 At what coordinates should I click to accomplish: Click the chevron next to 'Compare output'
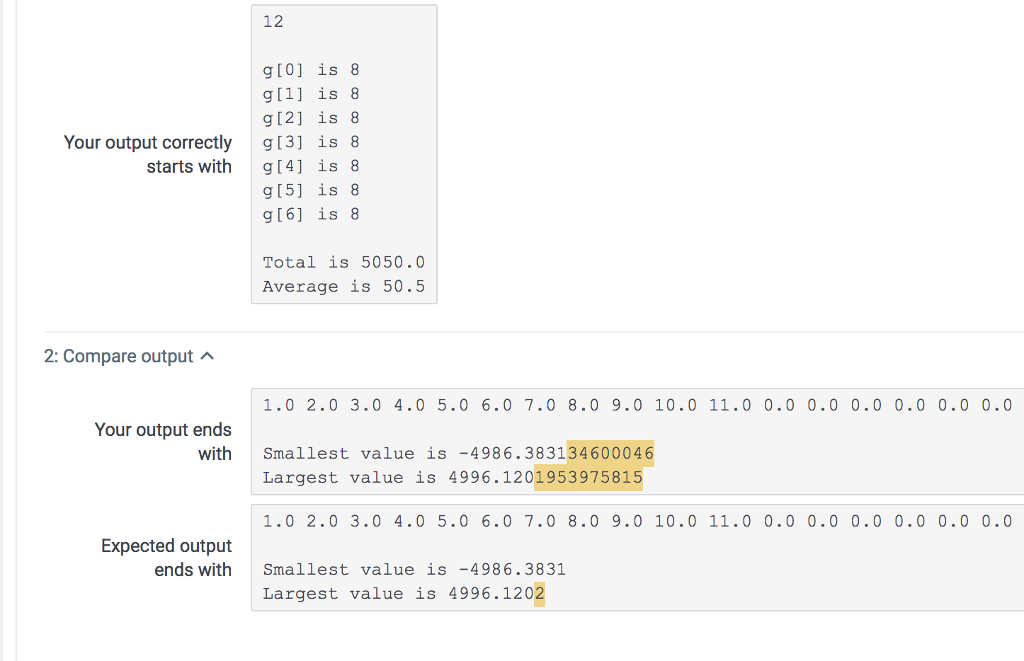pyautogui.click(x=206, y=355)
